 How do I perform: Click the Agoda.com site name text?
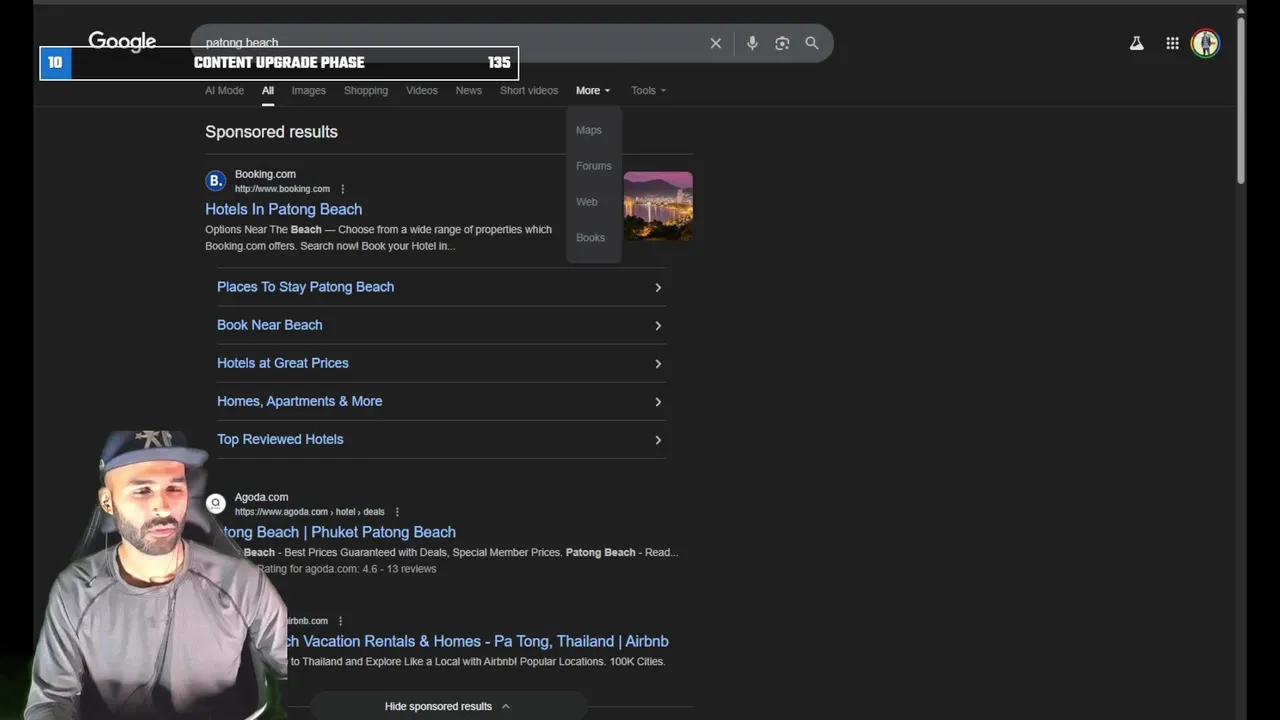[x=261, y=497]
